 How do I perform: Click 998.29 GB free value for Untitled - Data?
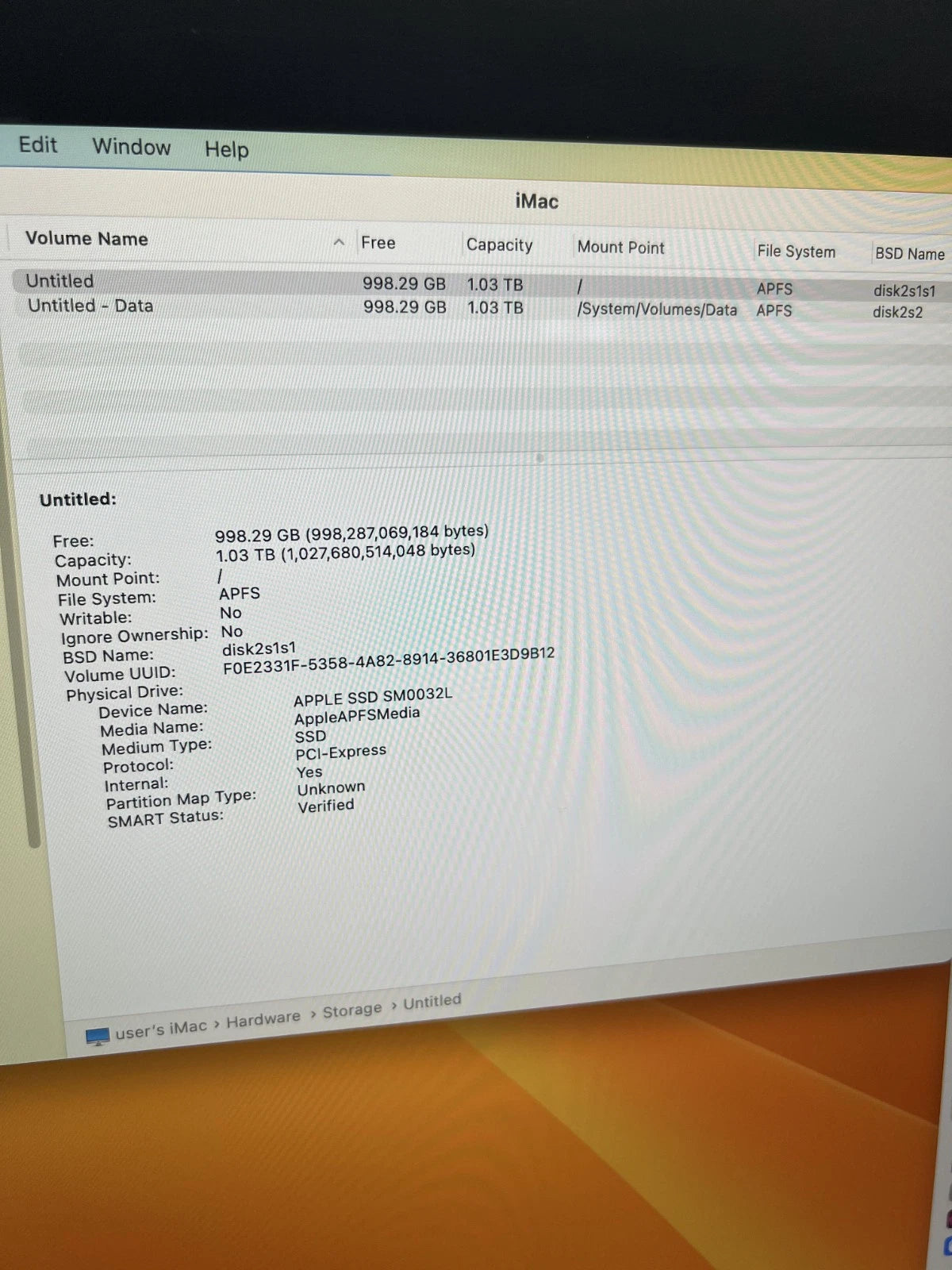pos(405,307)
